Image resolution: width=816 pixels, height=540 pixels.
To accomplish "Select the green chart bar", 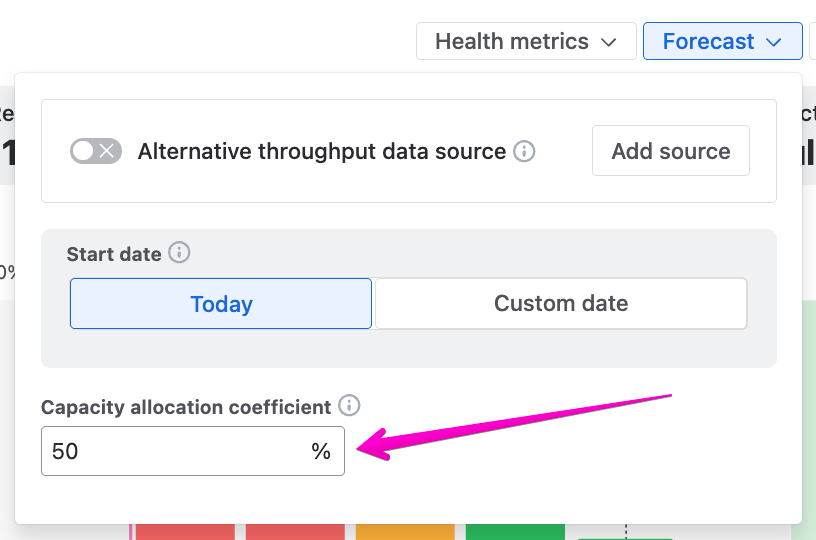I will click(515, 531).
